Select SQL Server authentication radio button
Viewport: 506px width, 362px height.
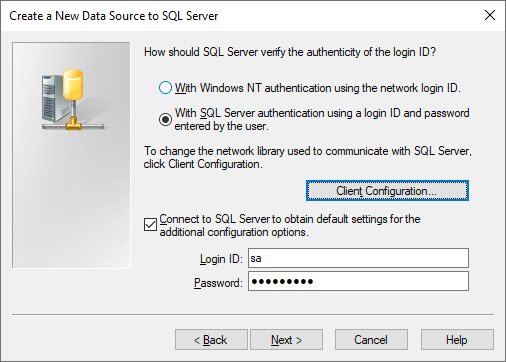point(165,119)
